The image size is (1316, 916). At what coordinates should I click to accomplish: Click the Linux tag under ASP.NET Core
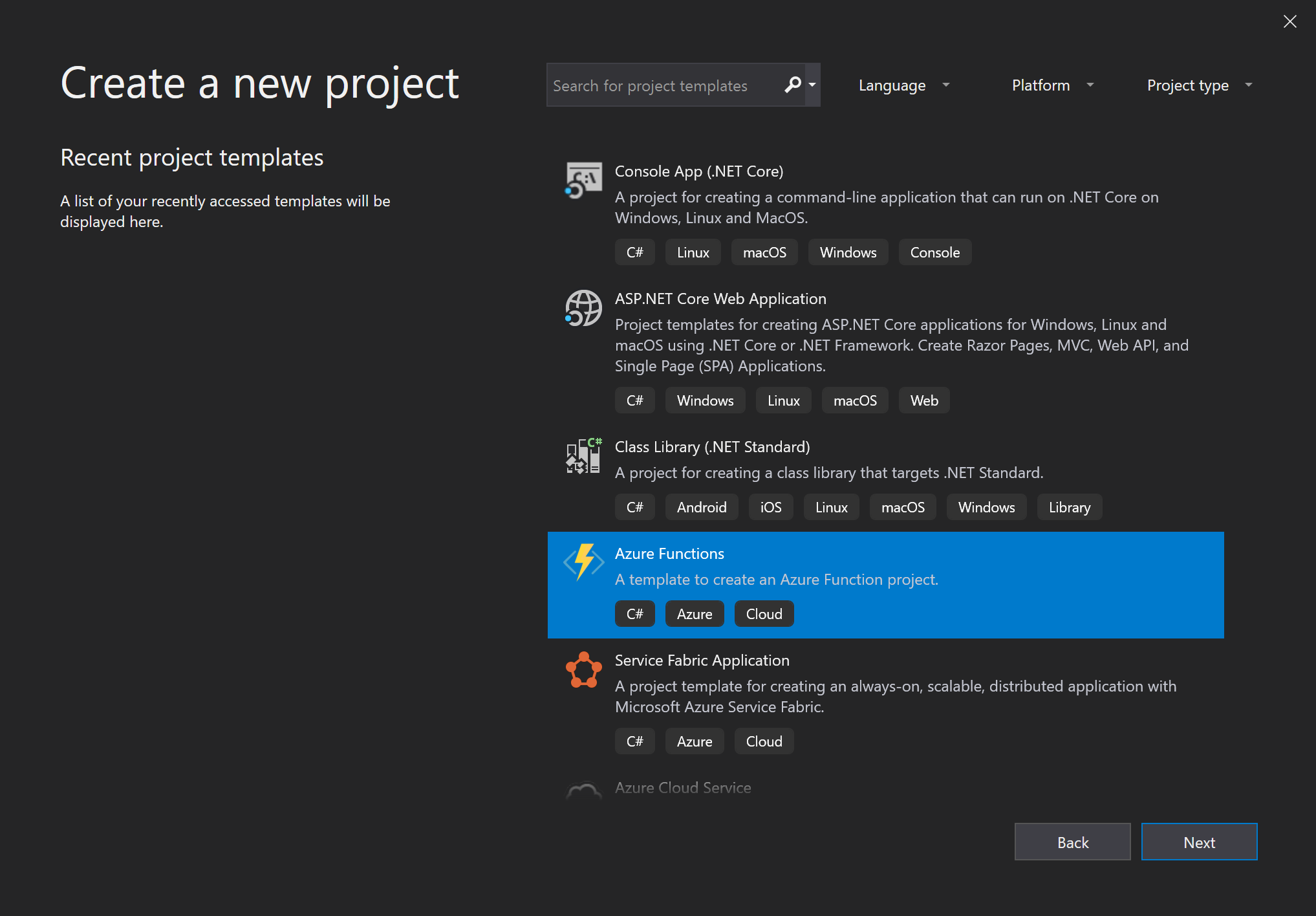click(783, 400)
